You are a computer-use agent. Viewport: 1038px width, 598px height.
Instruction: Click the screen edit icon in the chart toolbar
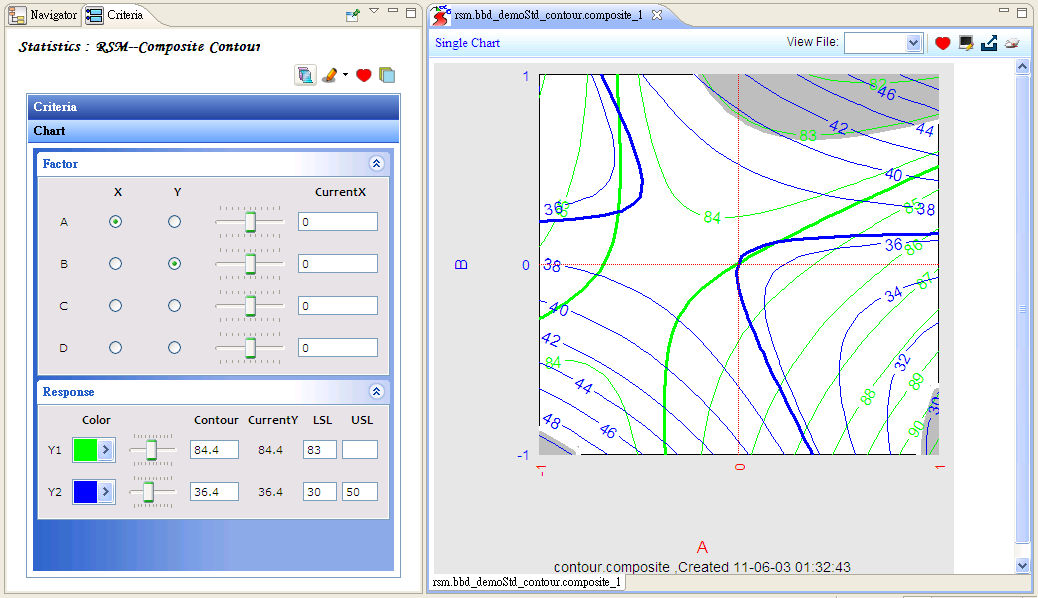coord(966,44)
